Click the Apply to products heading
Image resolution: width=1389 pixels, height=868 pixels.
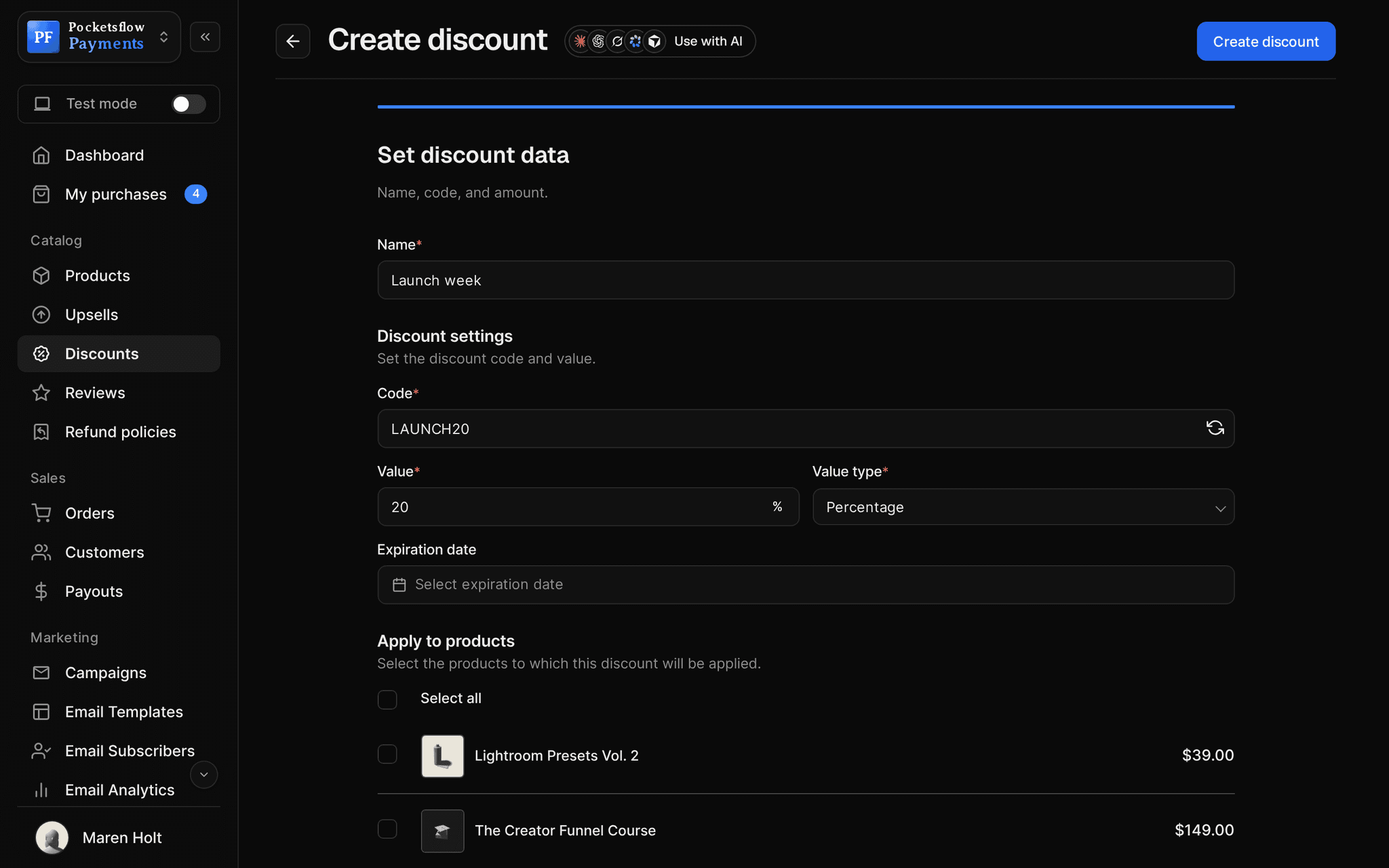(446, 641)
